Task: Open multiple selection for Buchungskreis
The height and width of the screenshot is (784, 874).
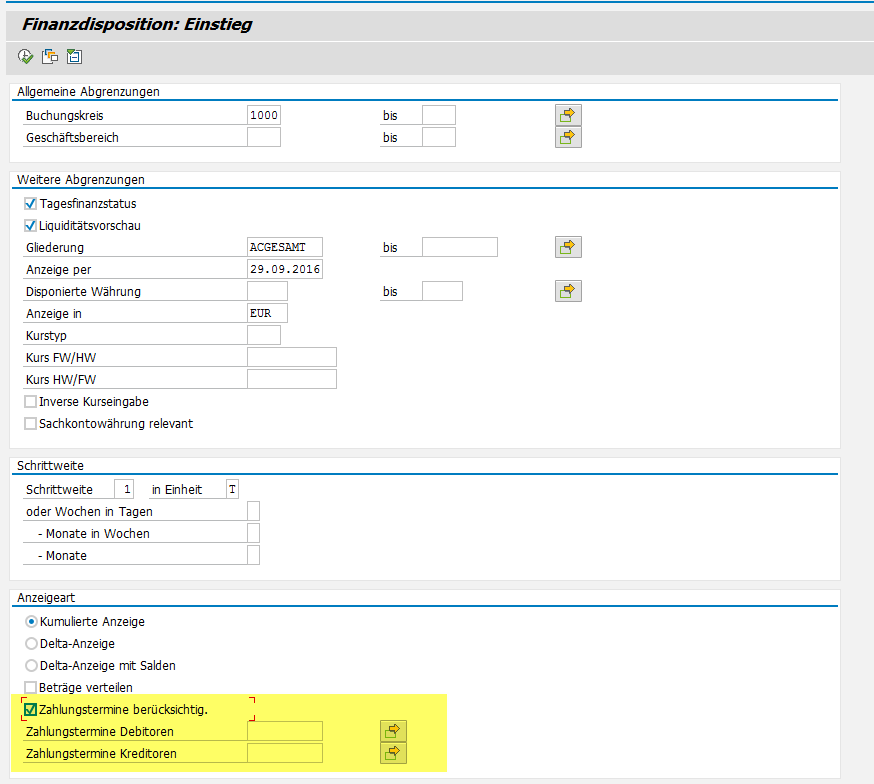Action: (x=568, y=115)
